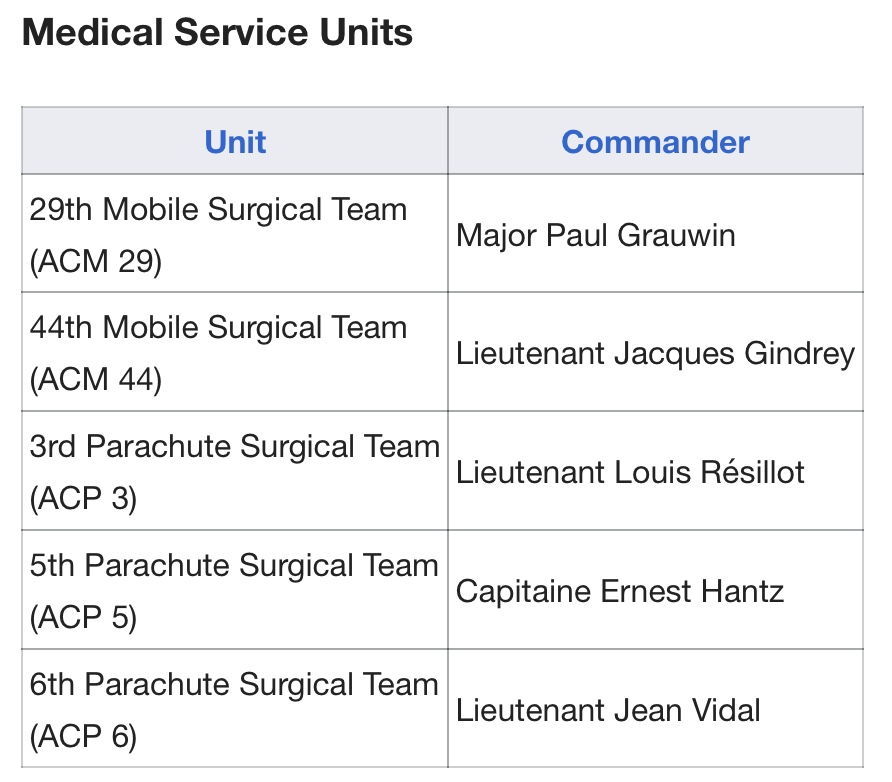Click the (ACP 5) abbreviation text
Screen dimensions: 892x782
[83, 618]
